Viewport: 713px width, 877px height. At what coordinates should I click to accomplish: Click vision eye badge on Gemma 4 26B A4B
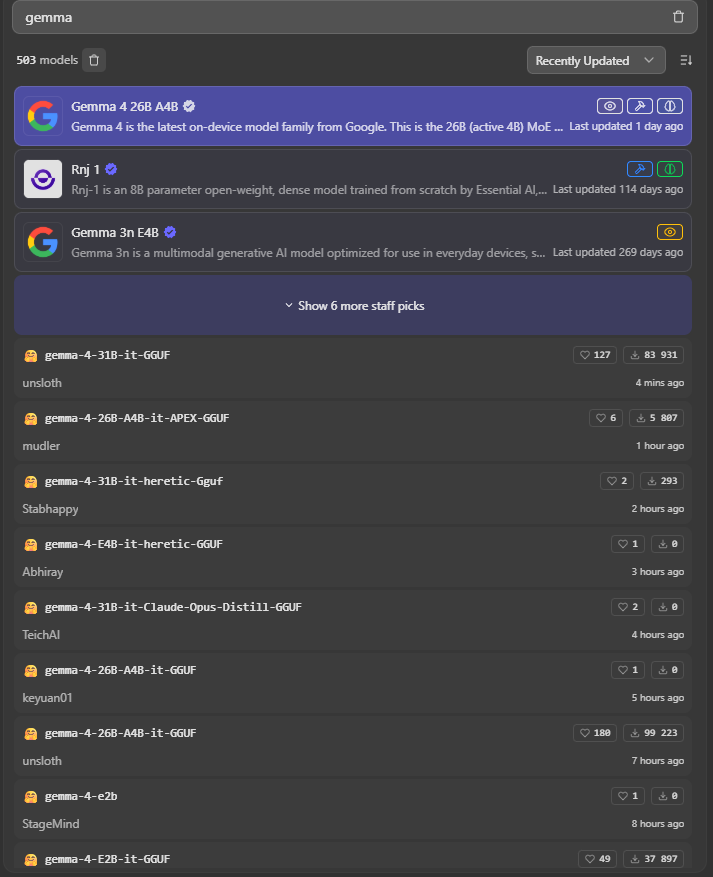[x=610, y=106]
